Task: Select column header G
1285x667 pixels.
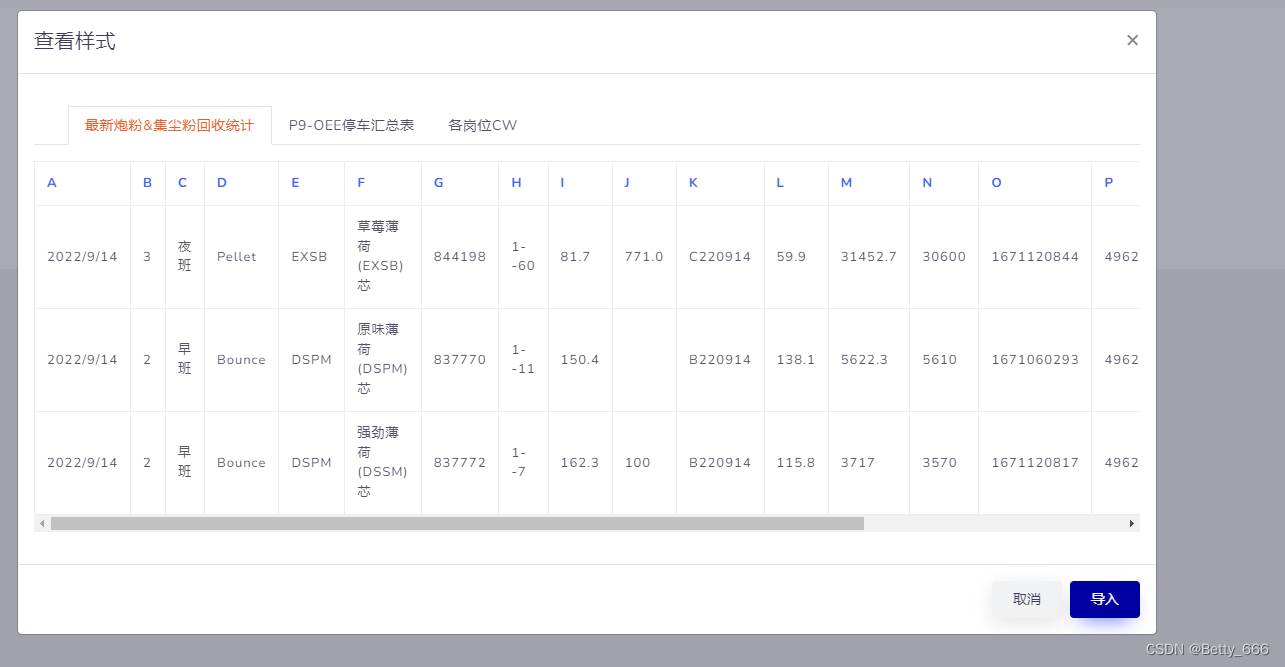Action: [x=438, y=183]
